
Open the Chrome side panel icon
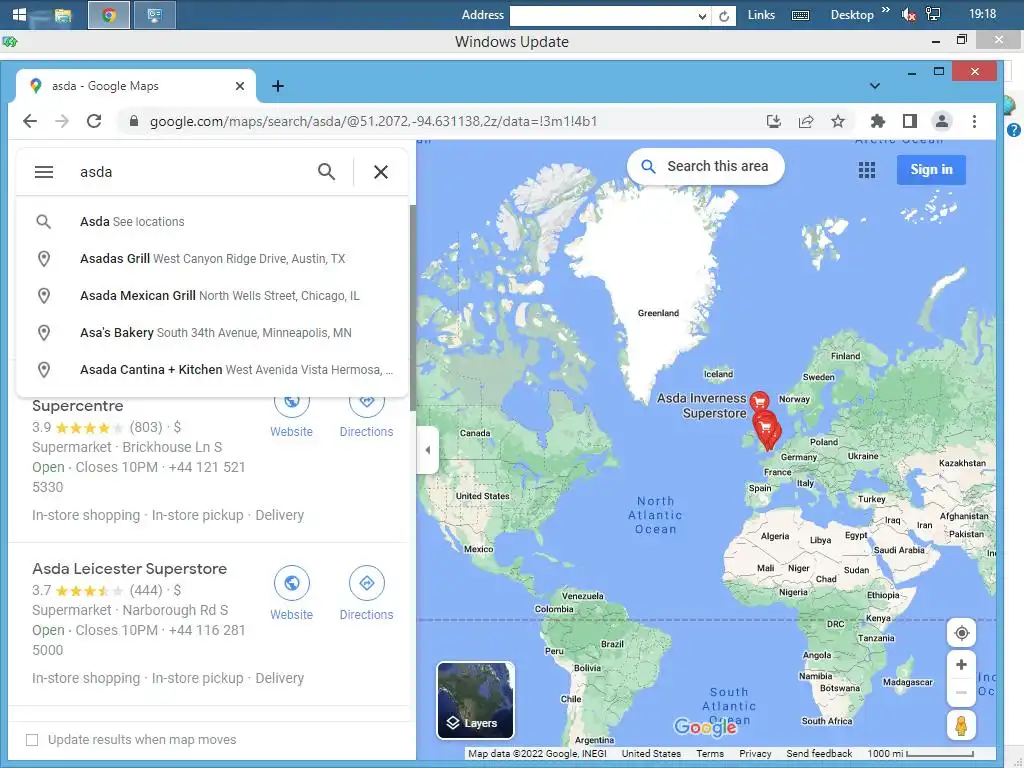(x=910, y=121)
